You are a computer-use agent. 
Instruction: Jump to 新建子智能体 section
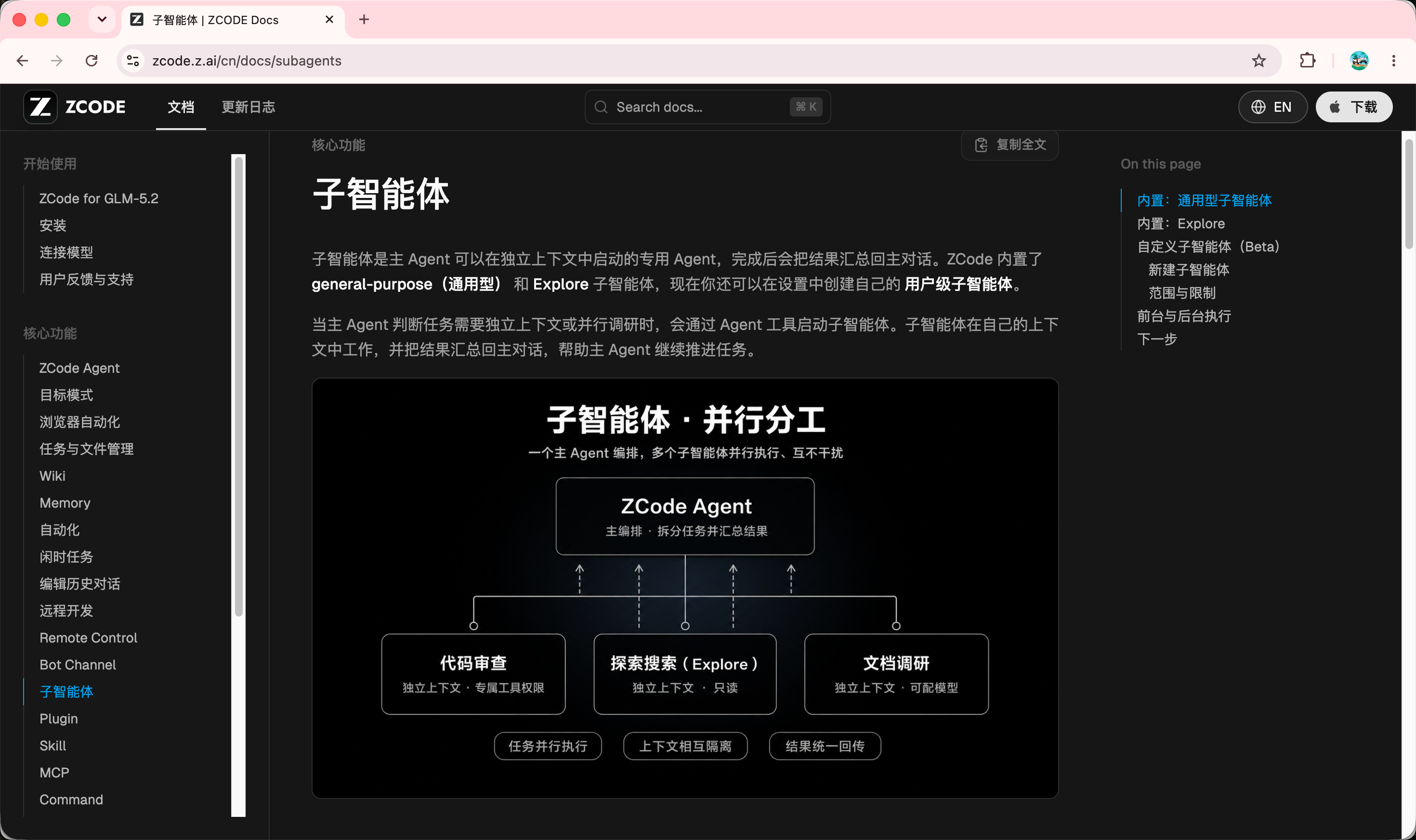pos(1189,270)
